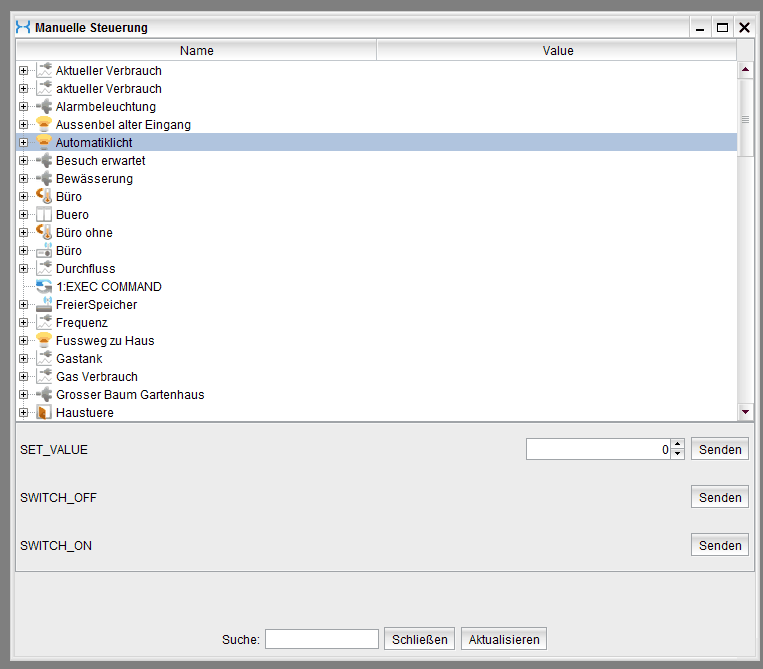This screenshot has width=763, height=669.
Task: Click the chart icon next to Durchfluss
Action: click(43, 269)
